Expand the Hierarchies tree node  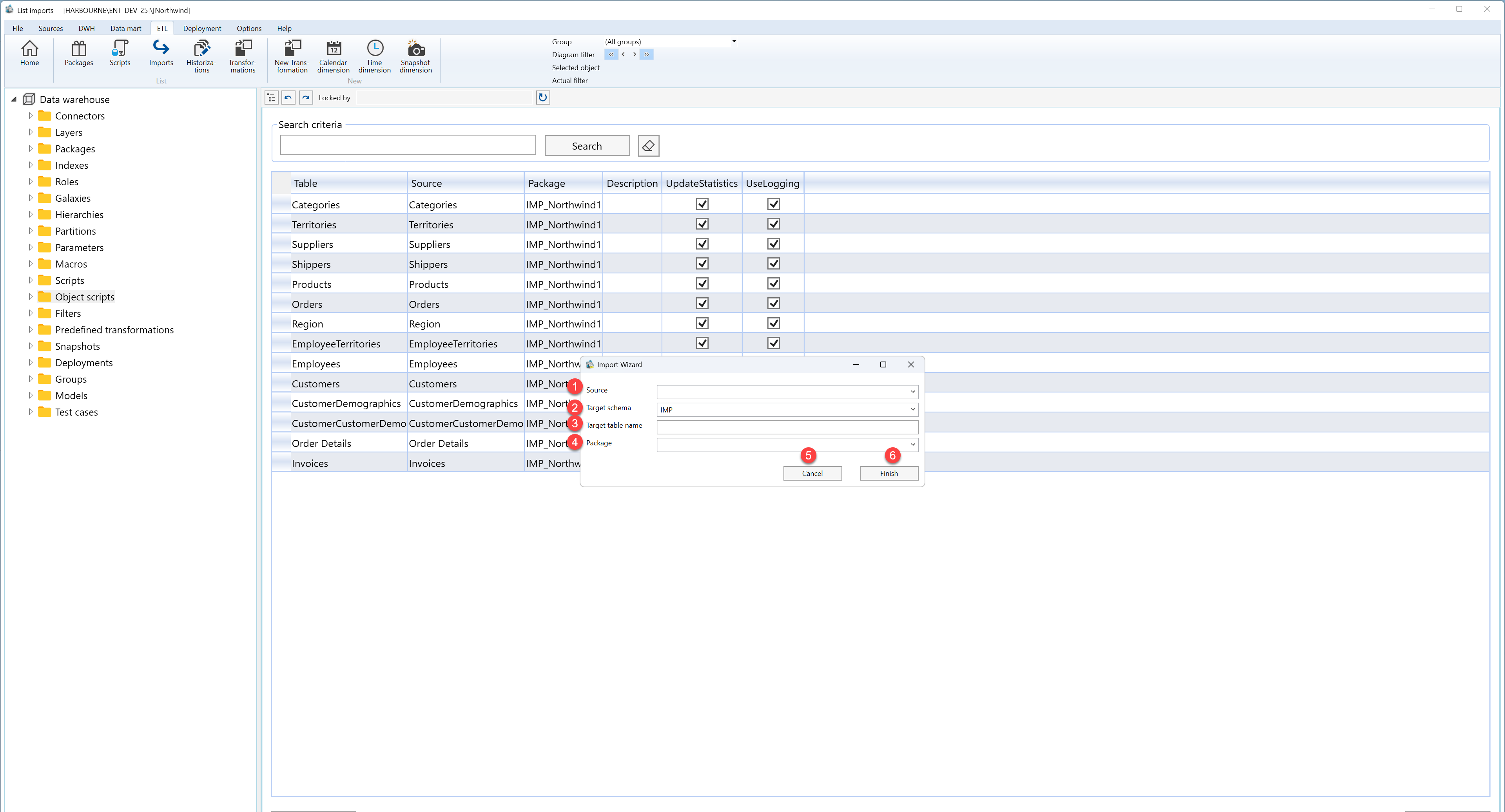tap(31, 214)
